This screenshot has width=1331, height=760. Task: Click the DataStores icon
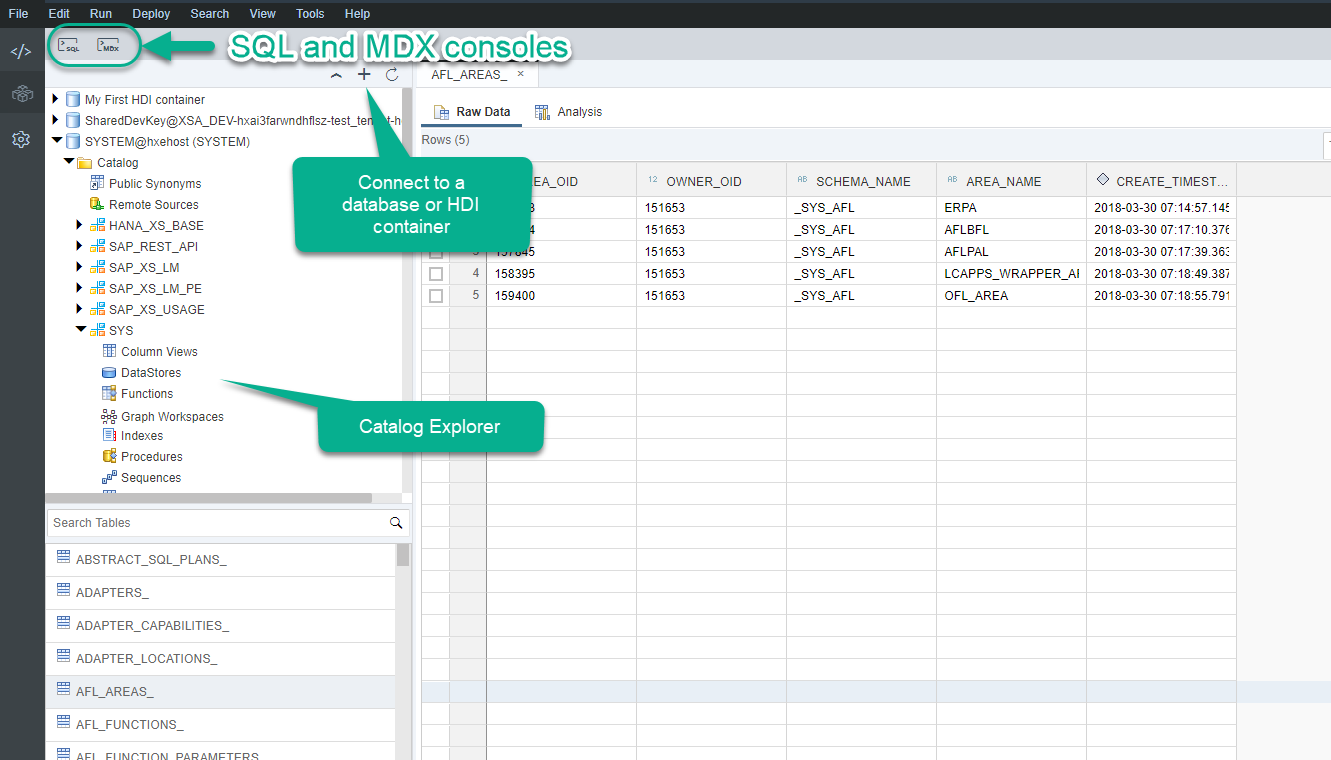tap(110, 372)
